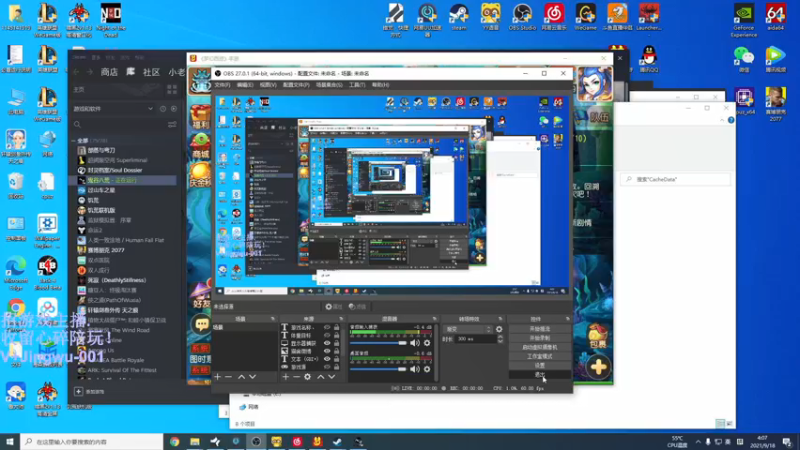Click 开始推流 start streaming button
Image resolution: width=800 pixels, height=450 pixels.
pos(540,329)
